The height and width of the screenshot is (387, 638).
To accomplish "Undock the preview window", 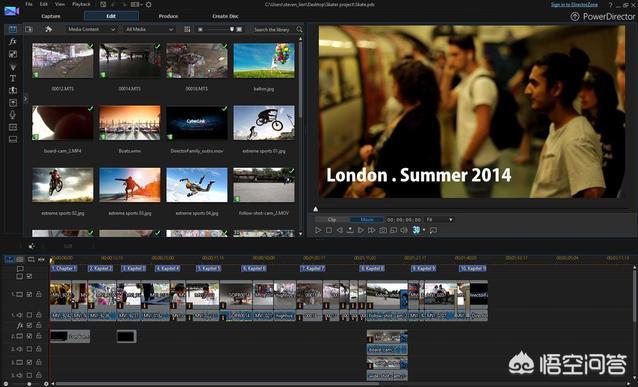I will [x=433, y=230].
